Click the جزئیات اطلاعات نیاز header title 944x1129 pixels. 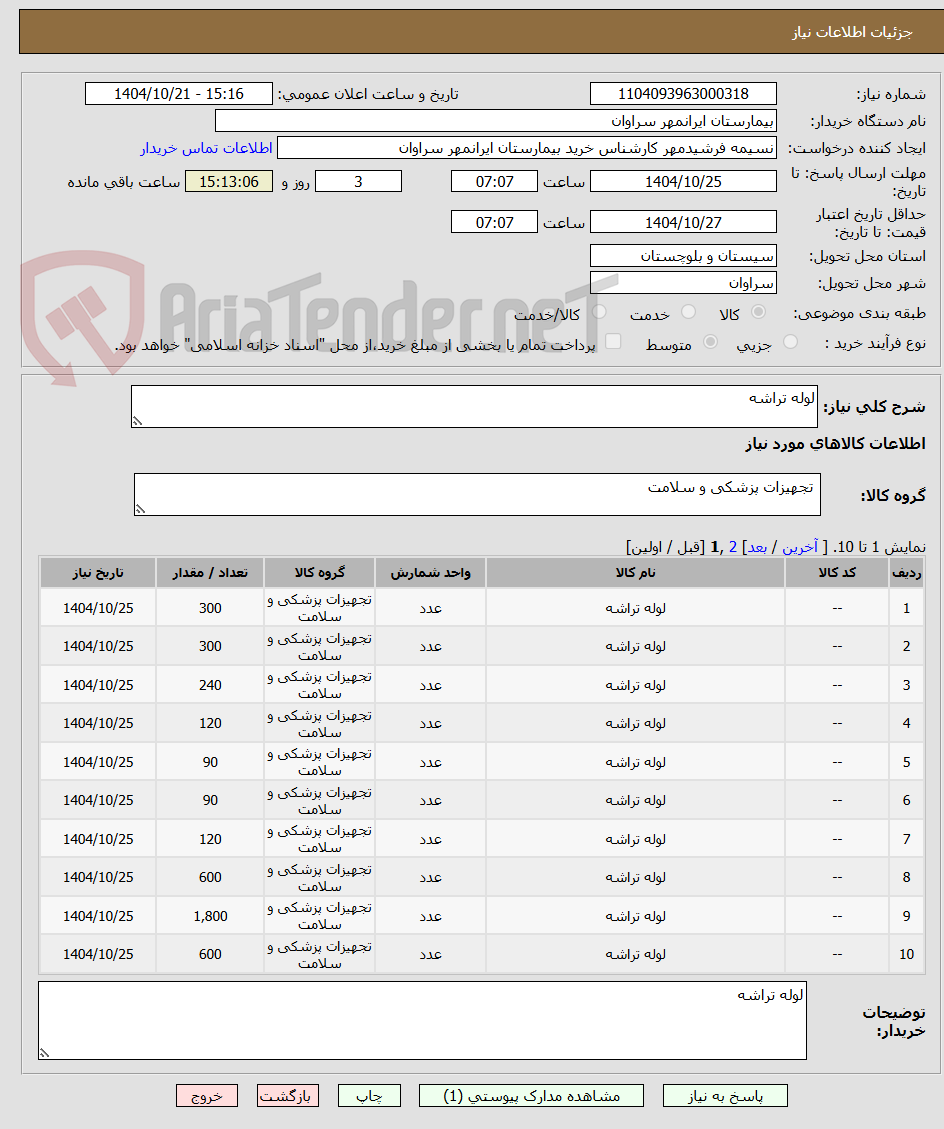[x=853, y=32]
